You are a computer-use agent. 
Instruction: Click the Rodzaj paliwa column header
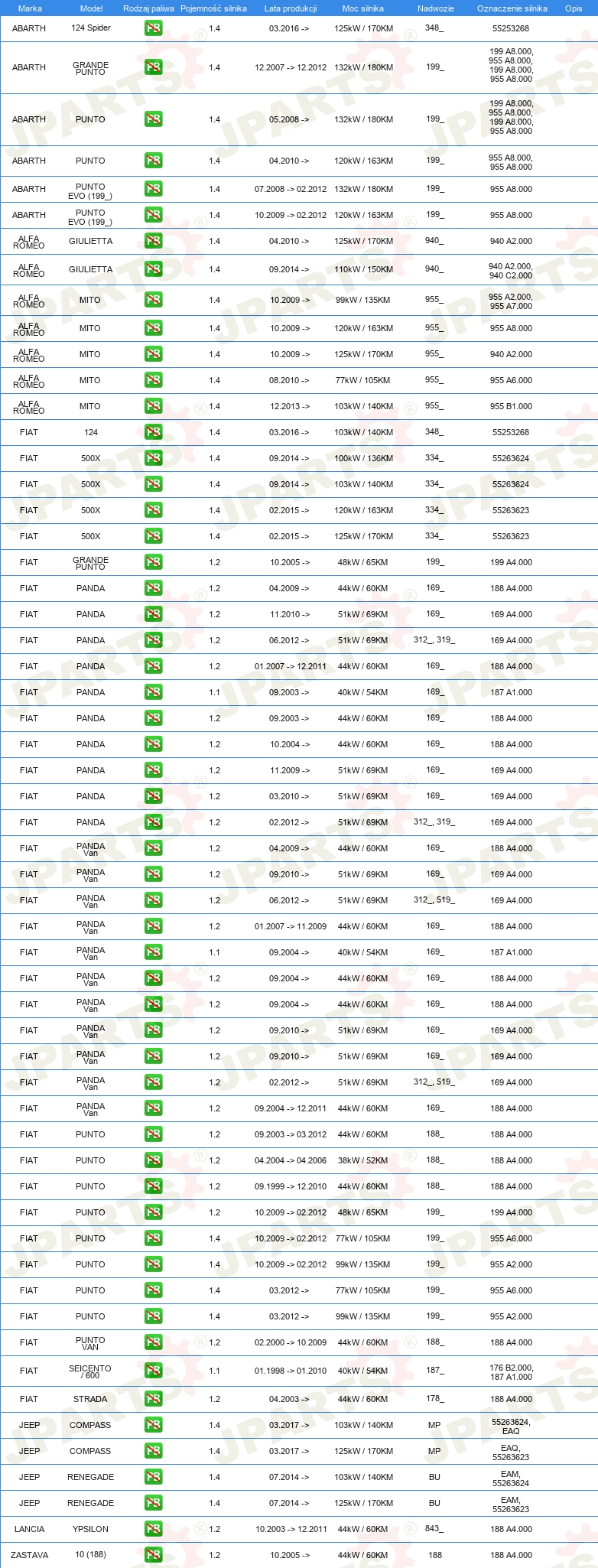click(148, 8)
